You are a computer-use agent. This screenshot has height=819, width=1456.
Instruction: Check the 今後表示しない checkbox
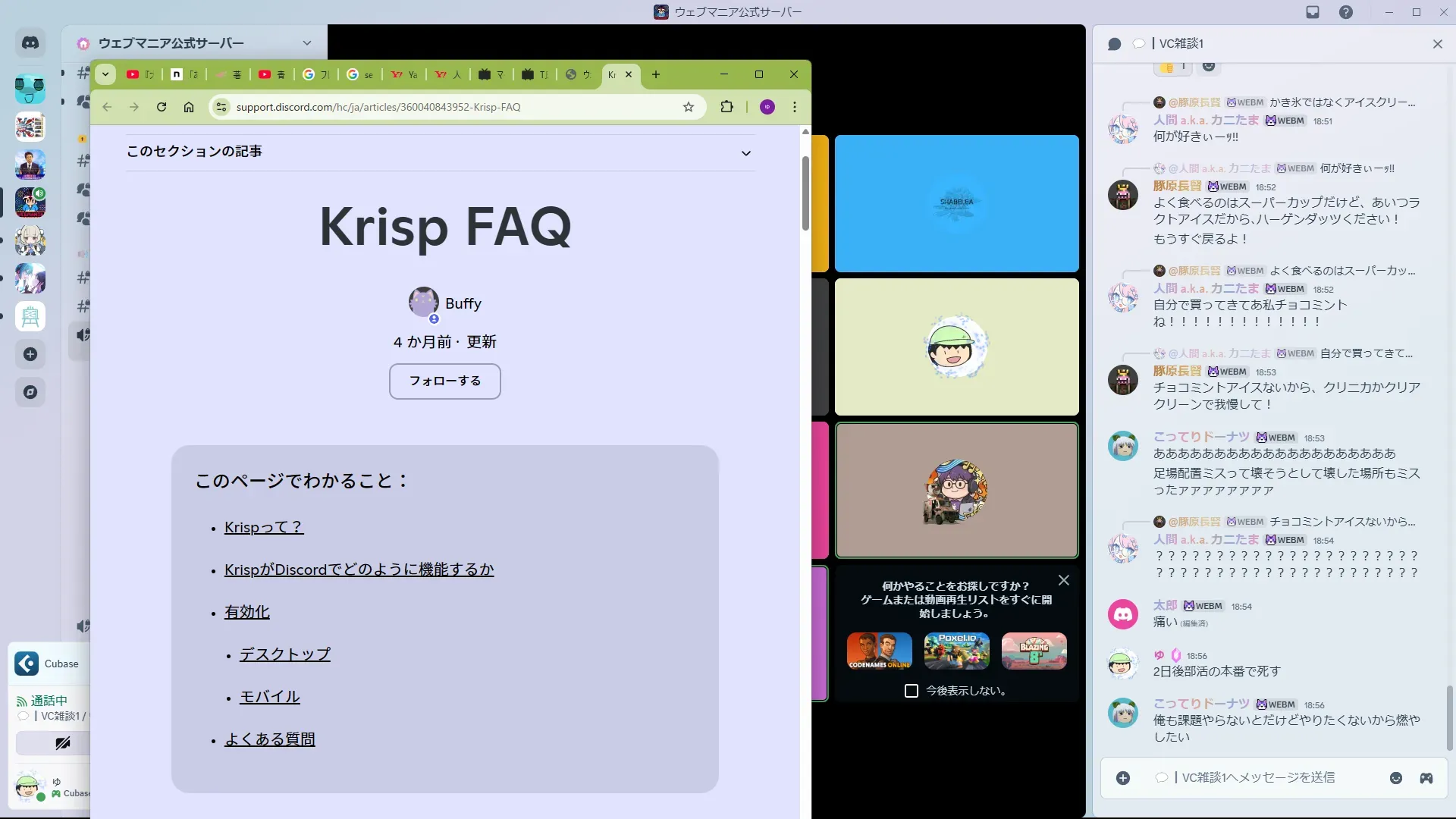coord(912,691)
